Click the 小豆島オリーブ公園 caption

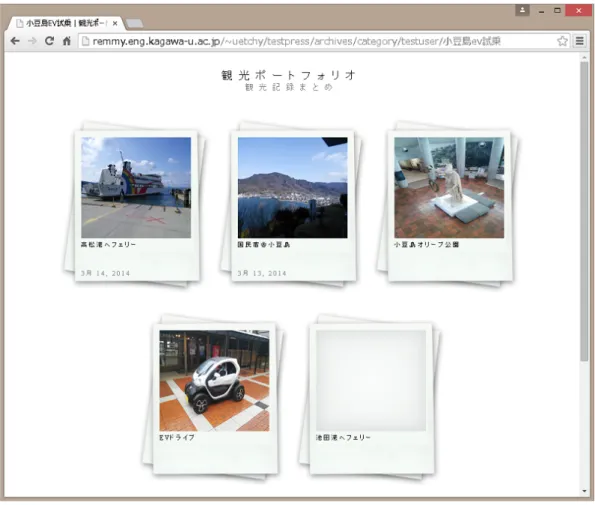pyautogui.click(x=427, y=245)
